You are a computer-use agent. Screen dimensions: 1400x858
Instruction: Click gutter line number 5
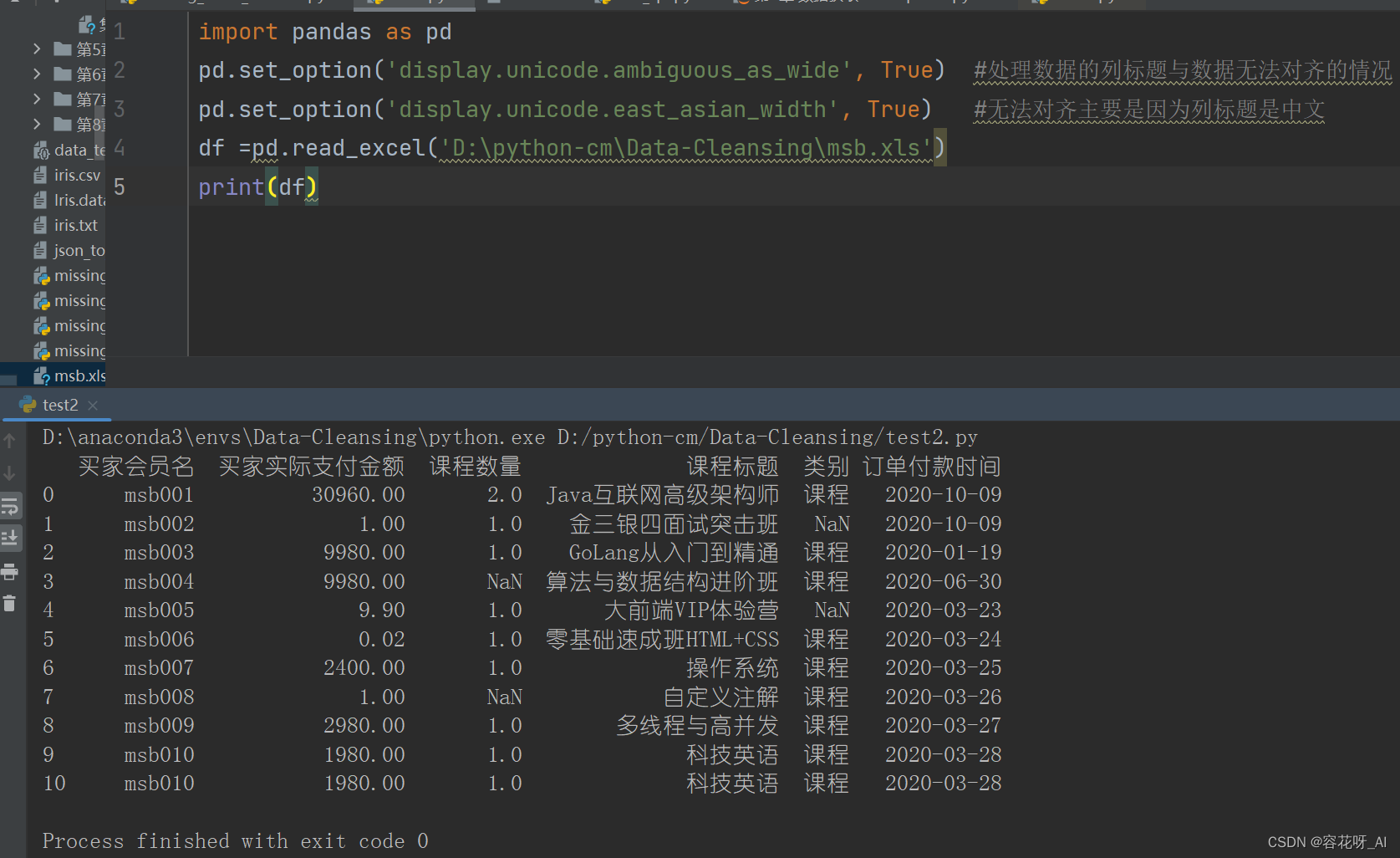pos(120,187)
